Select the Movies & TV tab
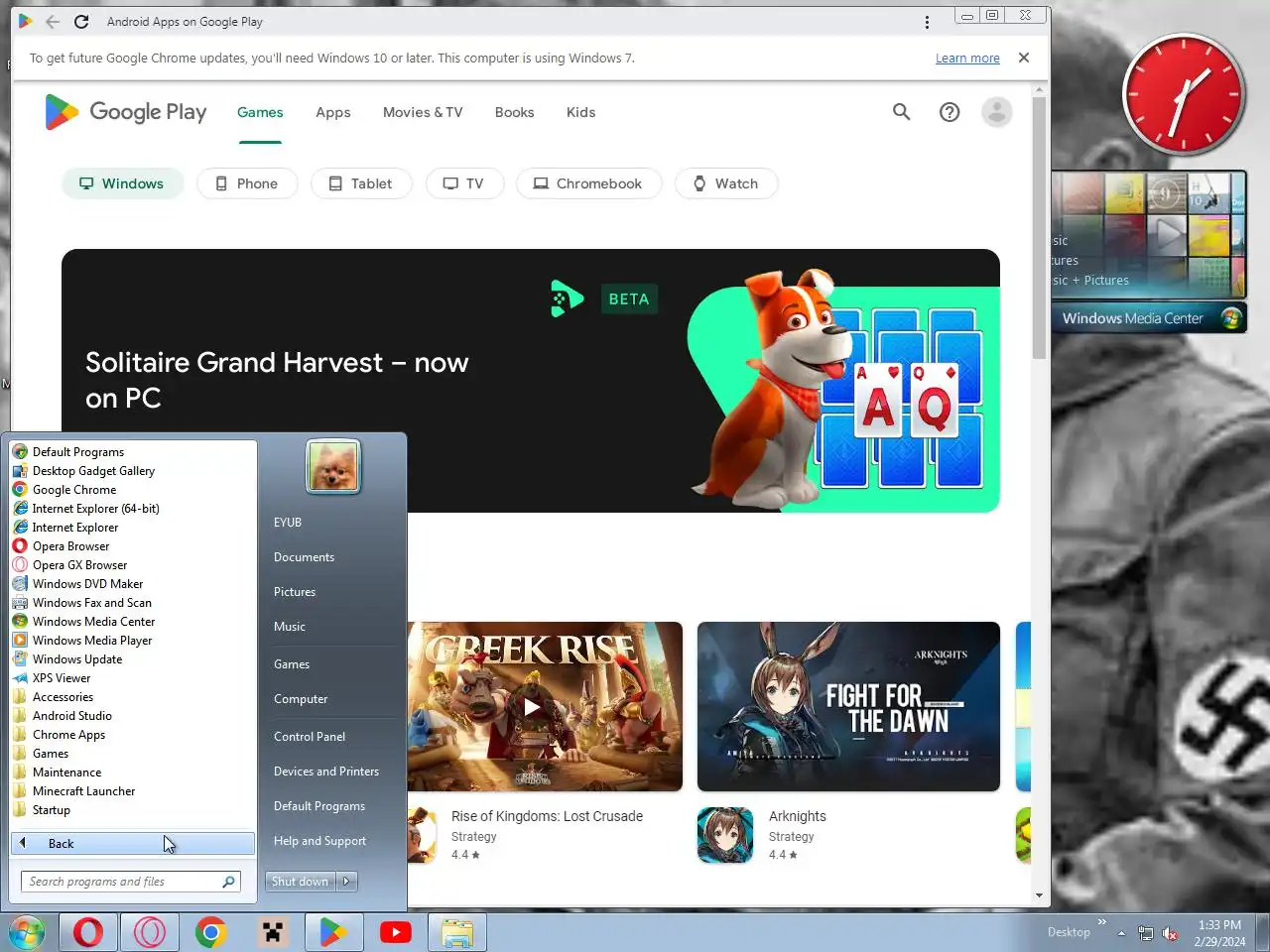Screen dimensions: 1270x952 tap(423, 112)
